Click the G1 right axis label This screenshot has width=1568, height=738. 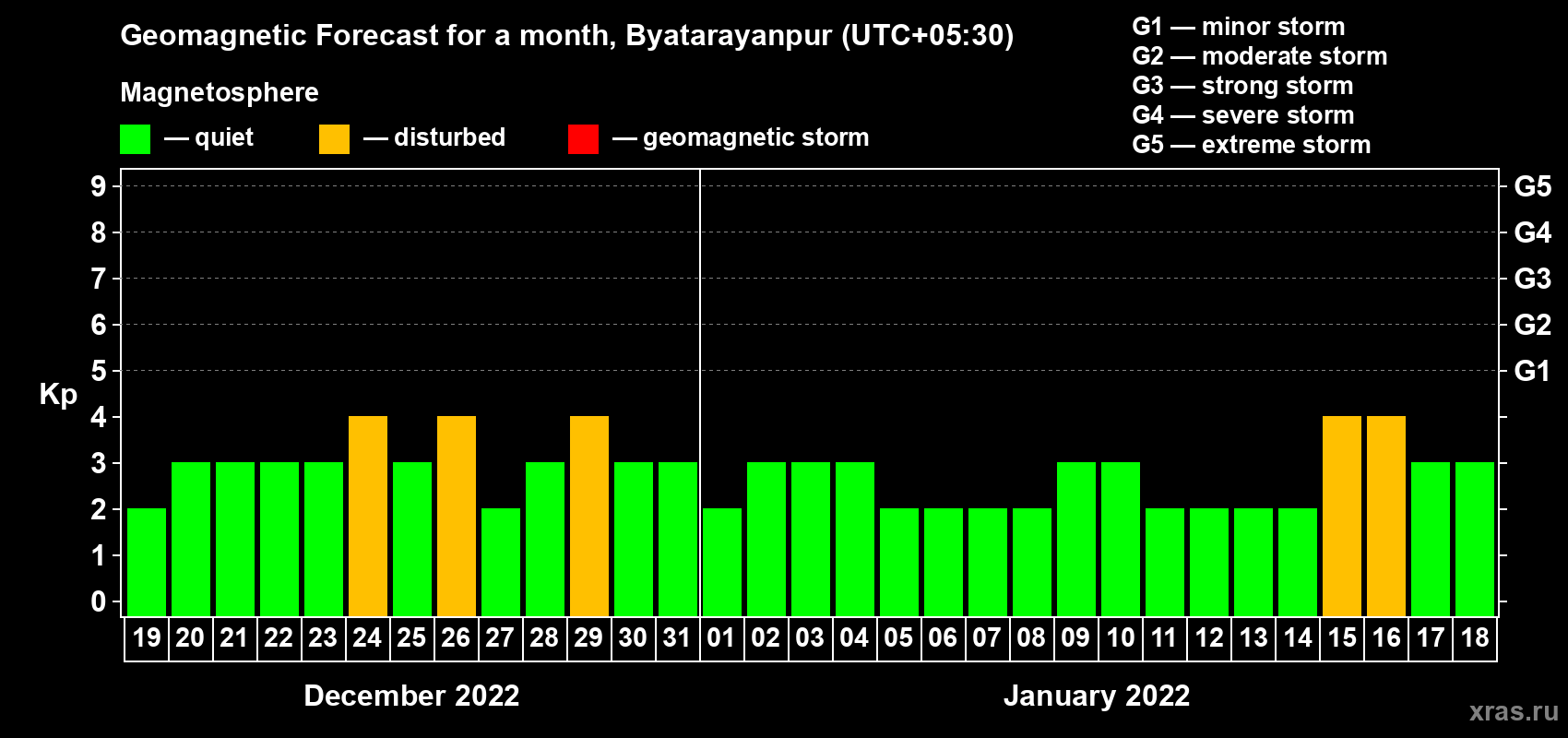pyautogui.click(x=1532, y=371)
